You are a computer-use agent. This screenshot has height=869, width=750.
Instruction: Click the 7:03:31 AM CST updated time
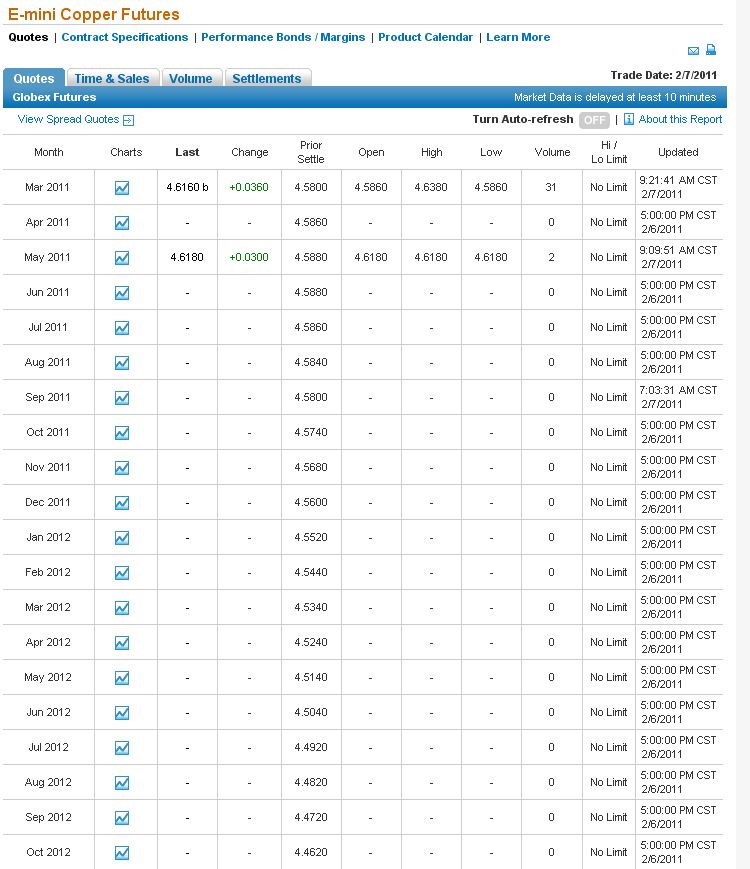(678, 390)
